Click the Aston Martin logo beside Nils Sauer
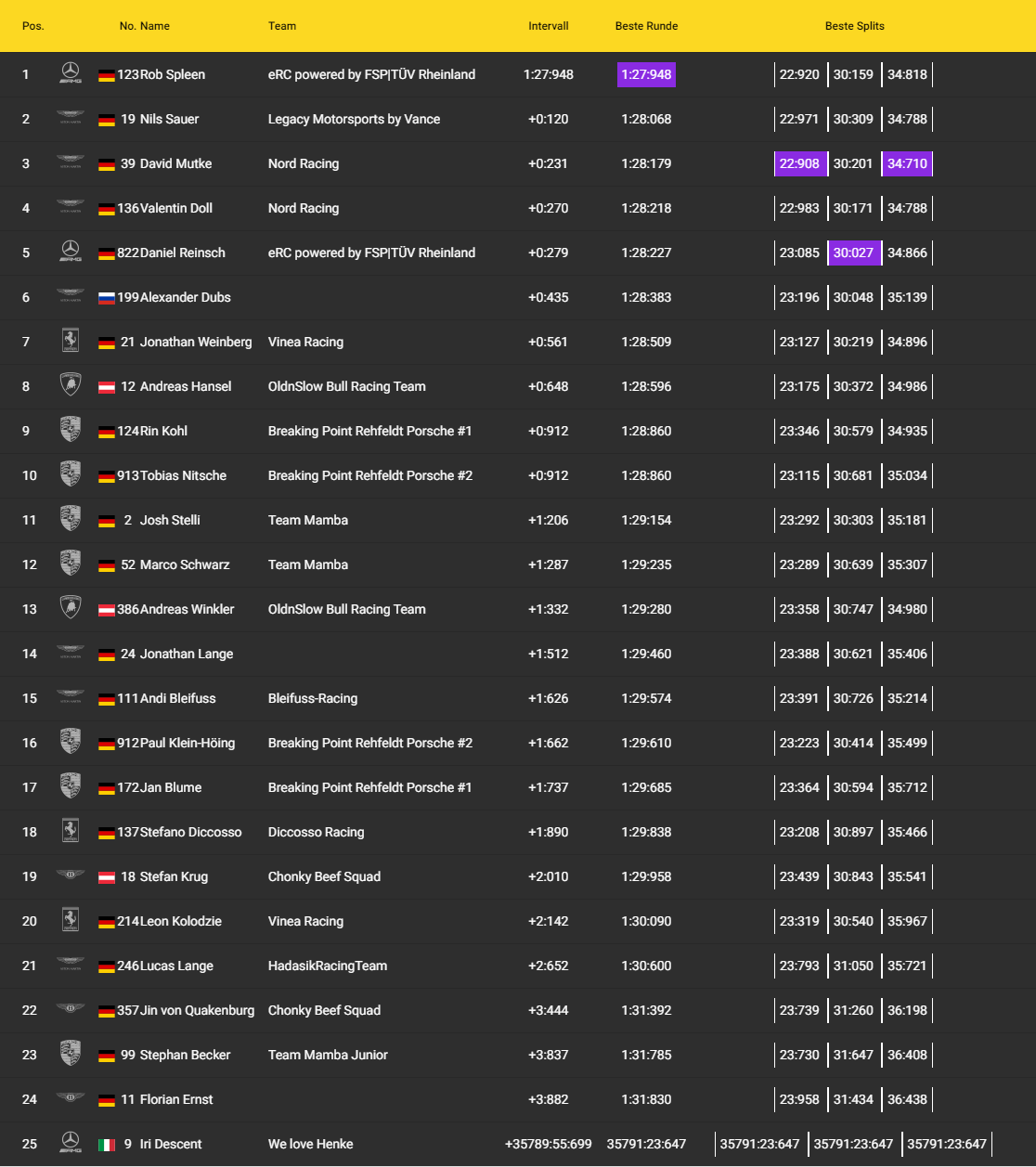Image resolution: width=1036 pixels, height=1167 pixels. (71, 119)
